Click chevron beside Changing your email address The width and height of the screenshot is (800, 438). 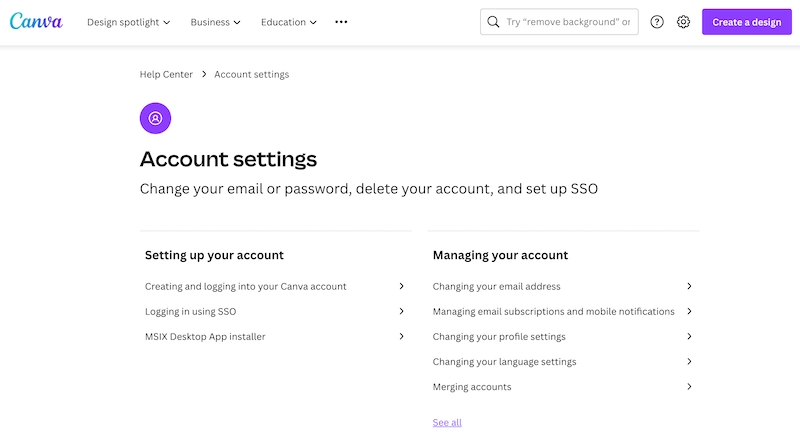689,286
